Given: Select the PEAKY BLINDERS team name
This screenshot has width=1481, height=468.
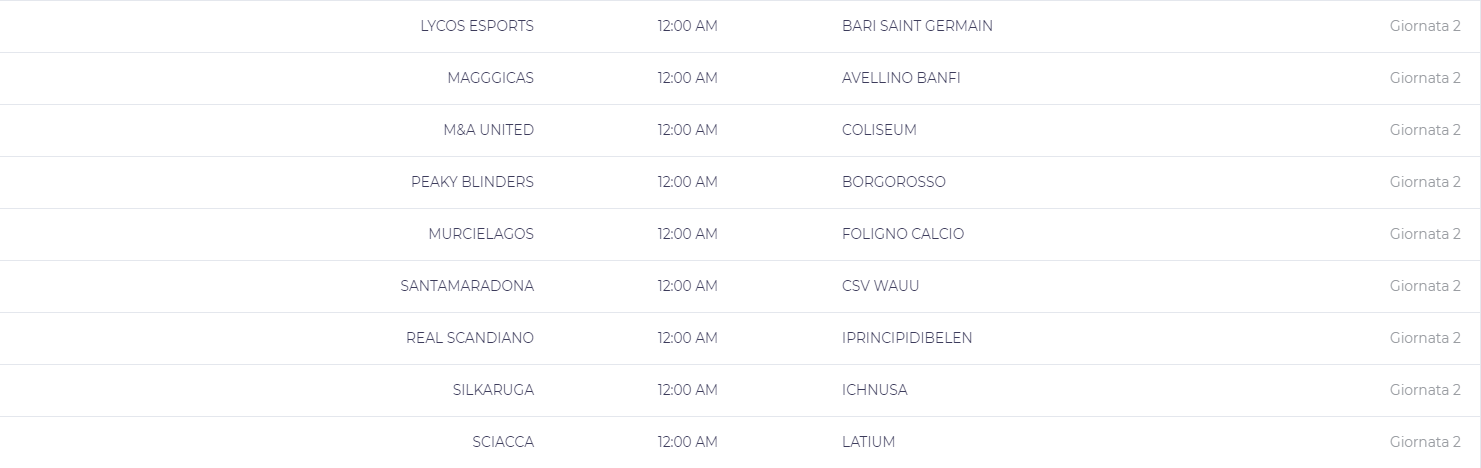Looking at the screenshot, I should pos(472,182).
